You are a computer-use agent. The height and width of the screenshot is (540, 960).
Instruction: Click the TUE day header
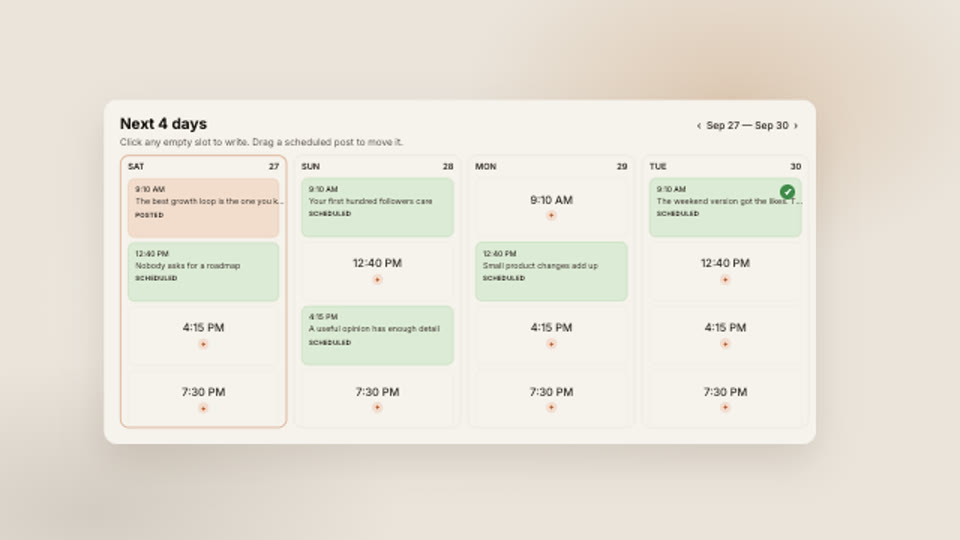coord(658,167)
